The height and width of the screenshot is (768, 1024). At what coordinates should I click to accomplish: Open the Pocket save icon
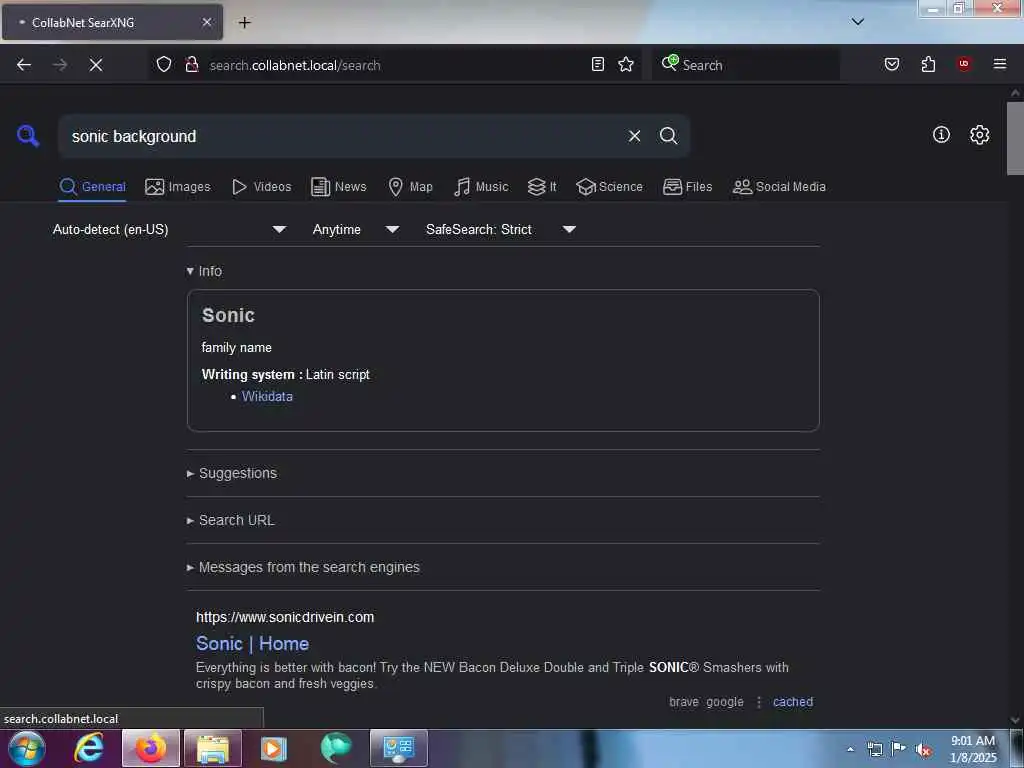pos(891,64)
